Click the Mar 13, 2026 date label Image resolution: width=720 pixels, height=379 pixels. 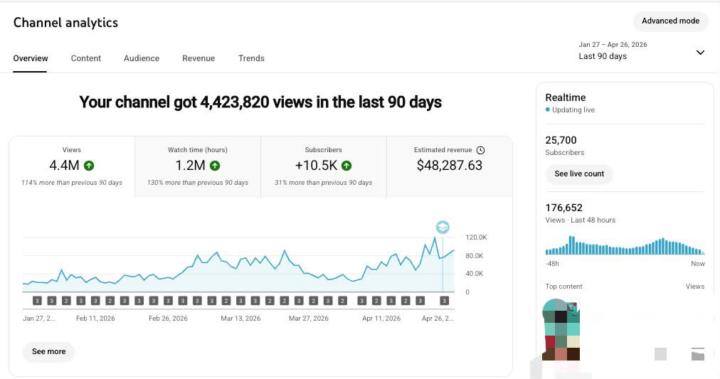pos(241,318)
